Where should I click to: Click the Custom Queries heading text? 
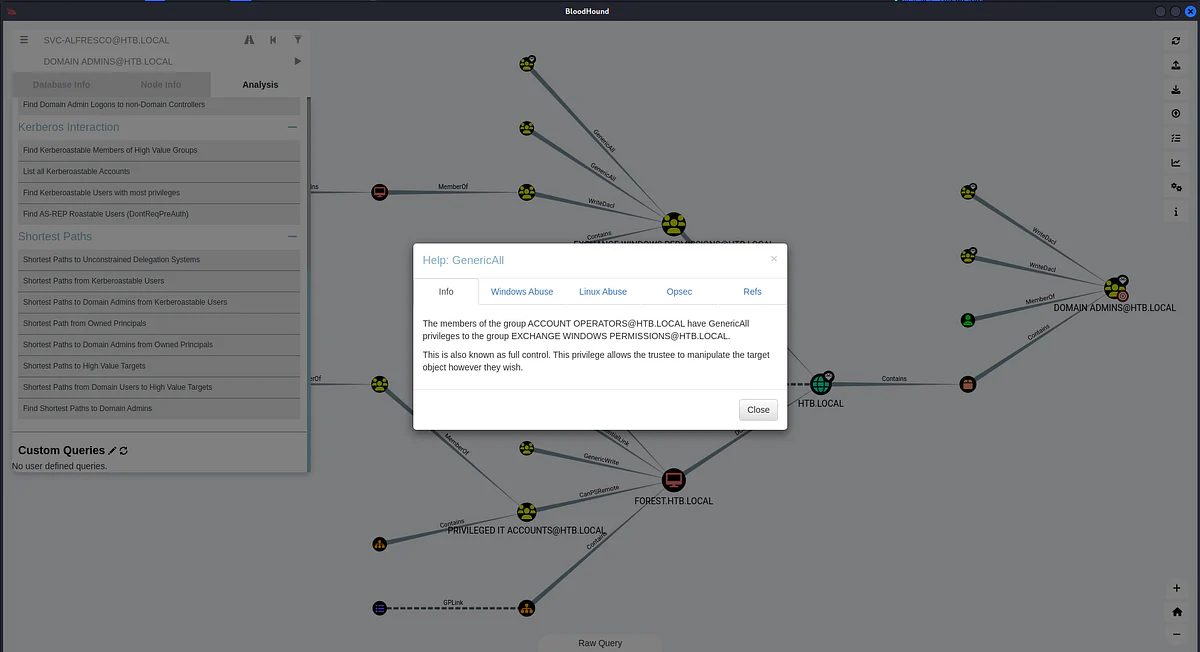[61, 451]
